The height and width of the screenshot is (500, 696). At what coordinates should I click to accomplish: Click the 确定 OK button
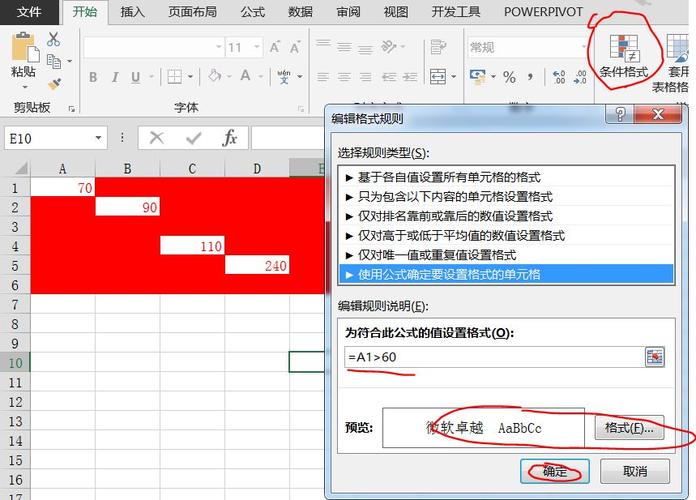click(x=555, y=471)
